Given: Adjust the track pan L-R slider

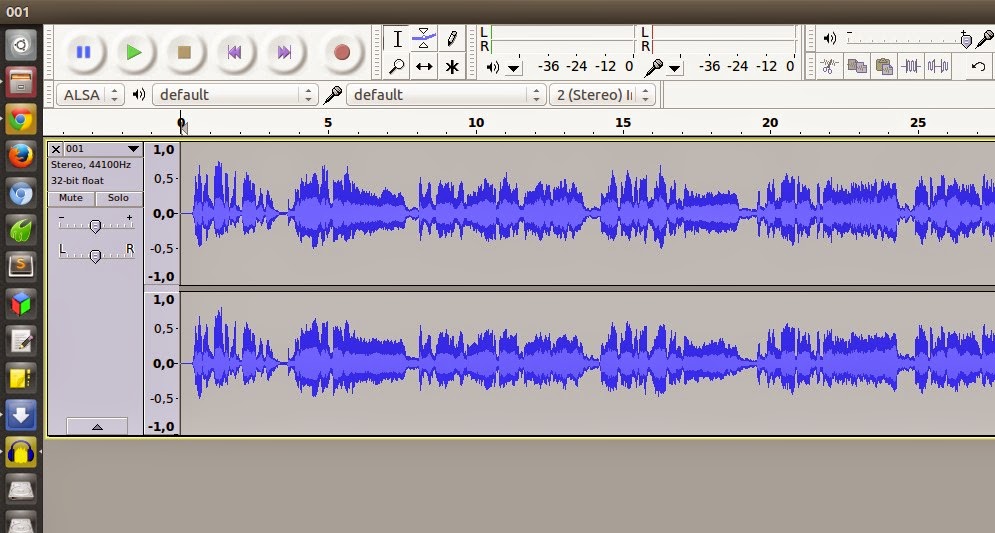Looking at the screenshot, I should coord(95,255).
